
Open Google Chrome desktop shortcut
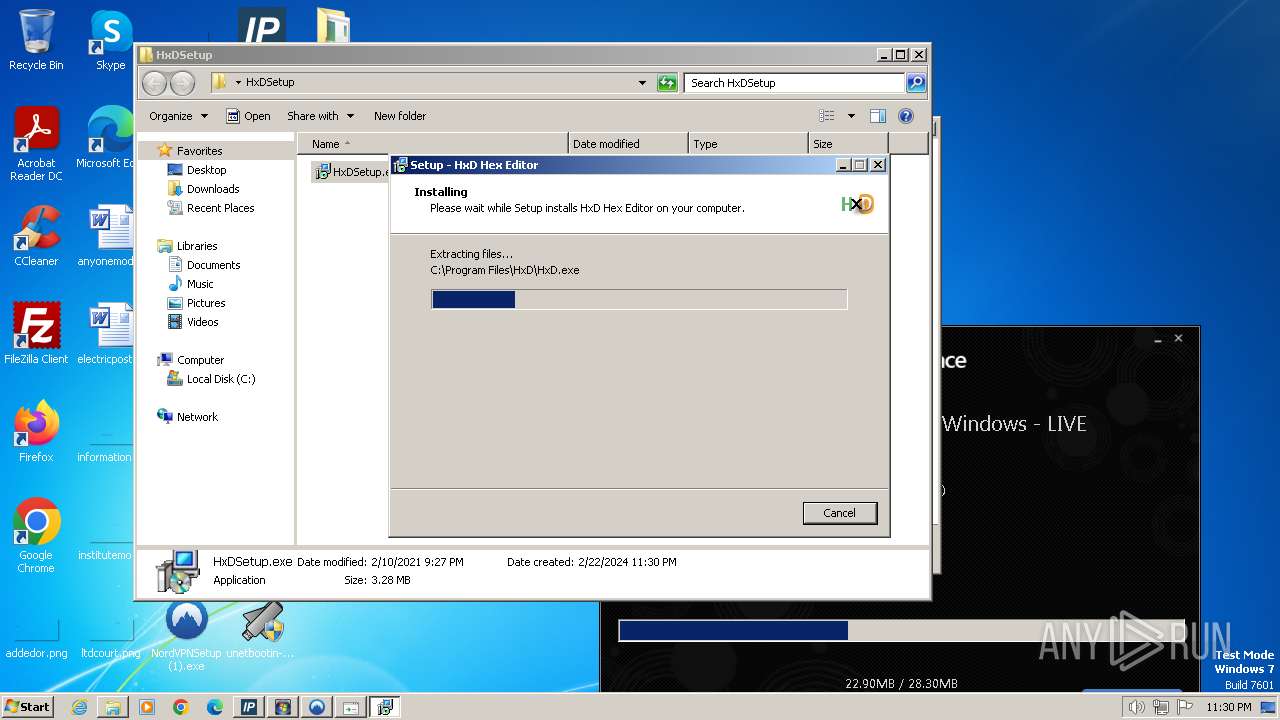coord(36,535)
